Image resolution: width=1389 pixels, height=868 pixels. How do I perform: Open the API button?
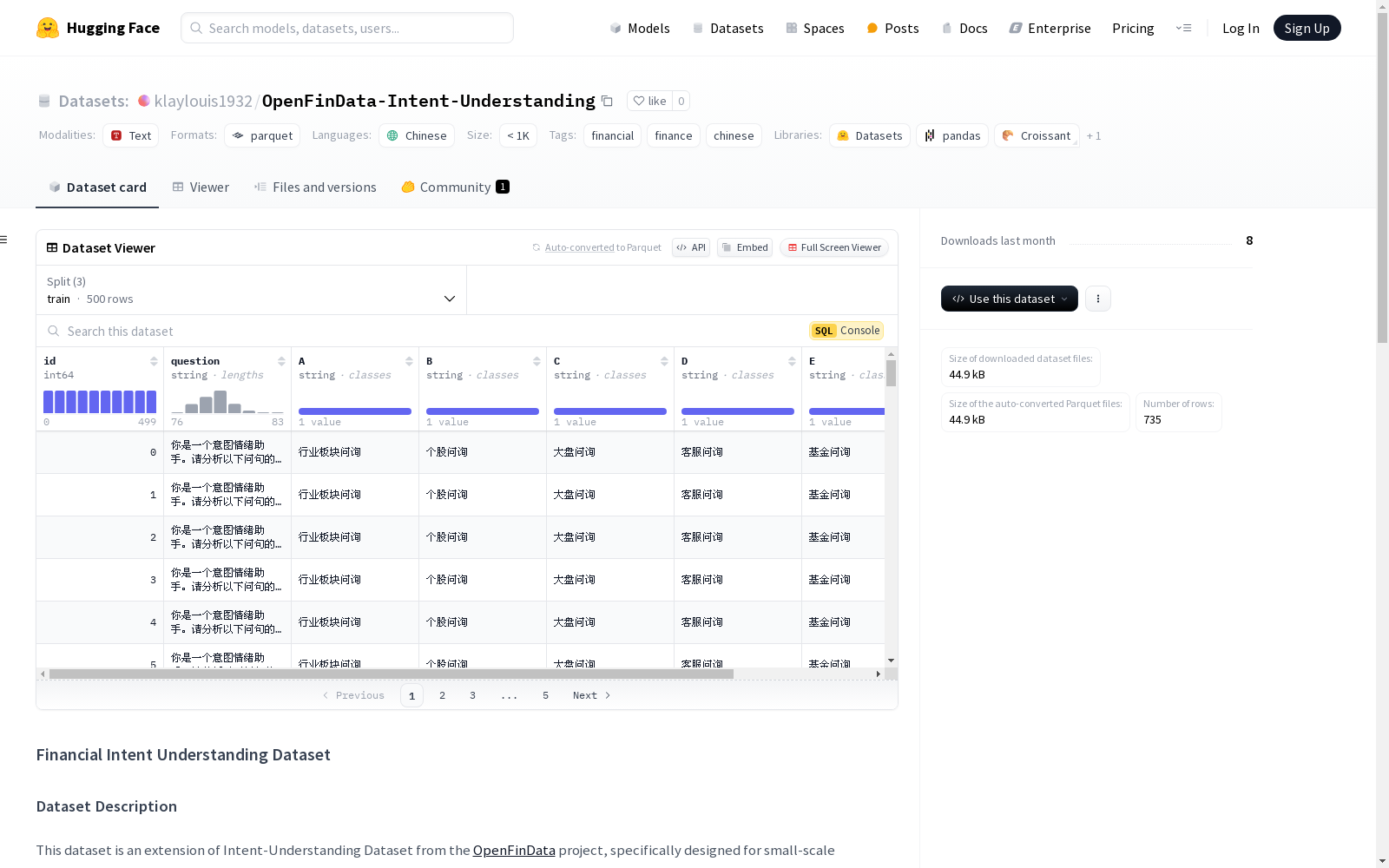[691, 247]
